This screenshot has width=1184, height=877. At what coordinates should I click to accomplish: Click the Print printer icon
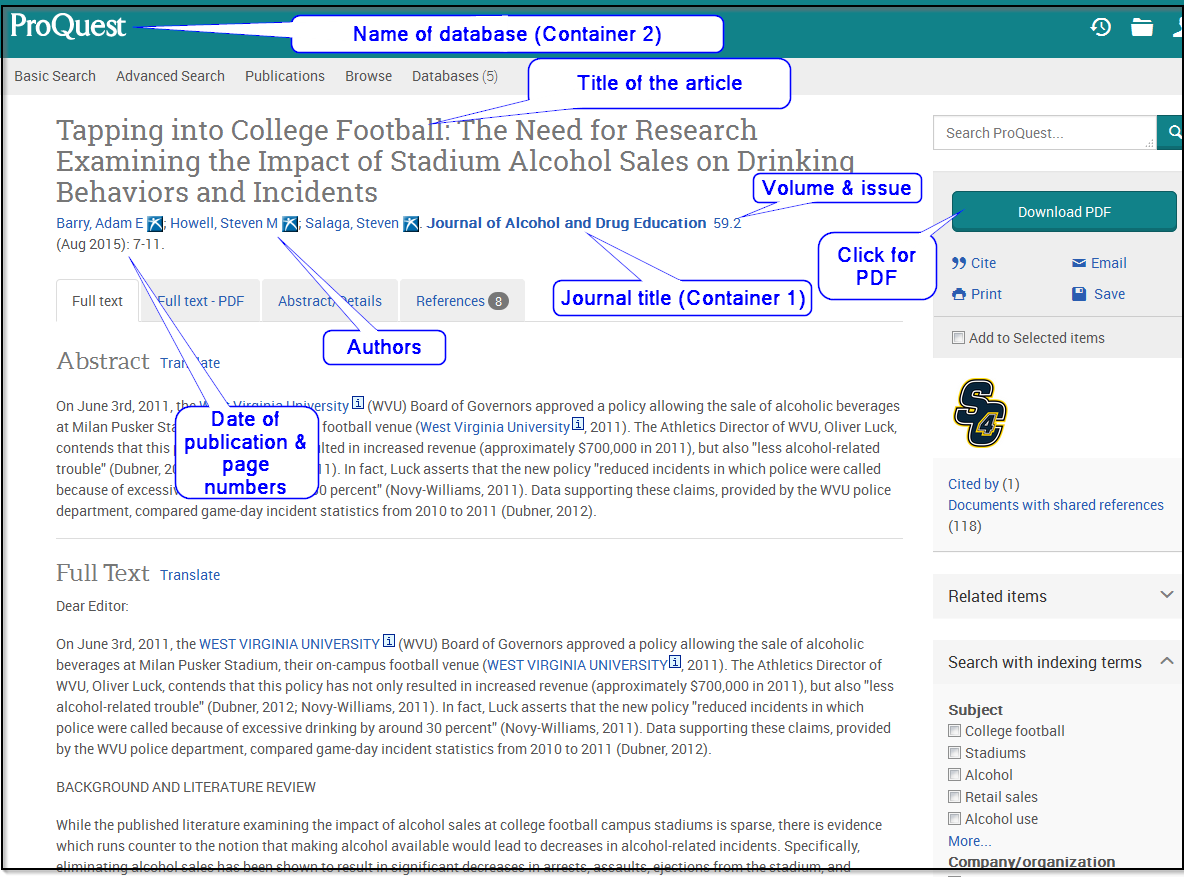(959, 294)
